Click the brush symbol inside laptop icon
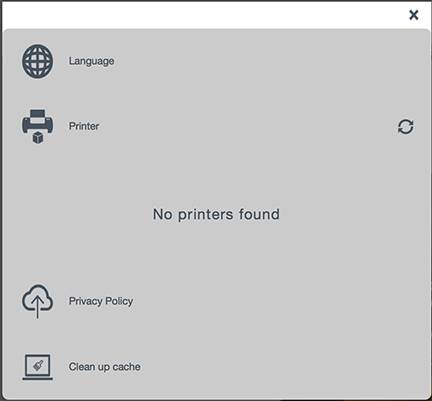The height and width of the screenshot is (401, 432). 38,365
